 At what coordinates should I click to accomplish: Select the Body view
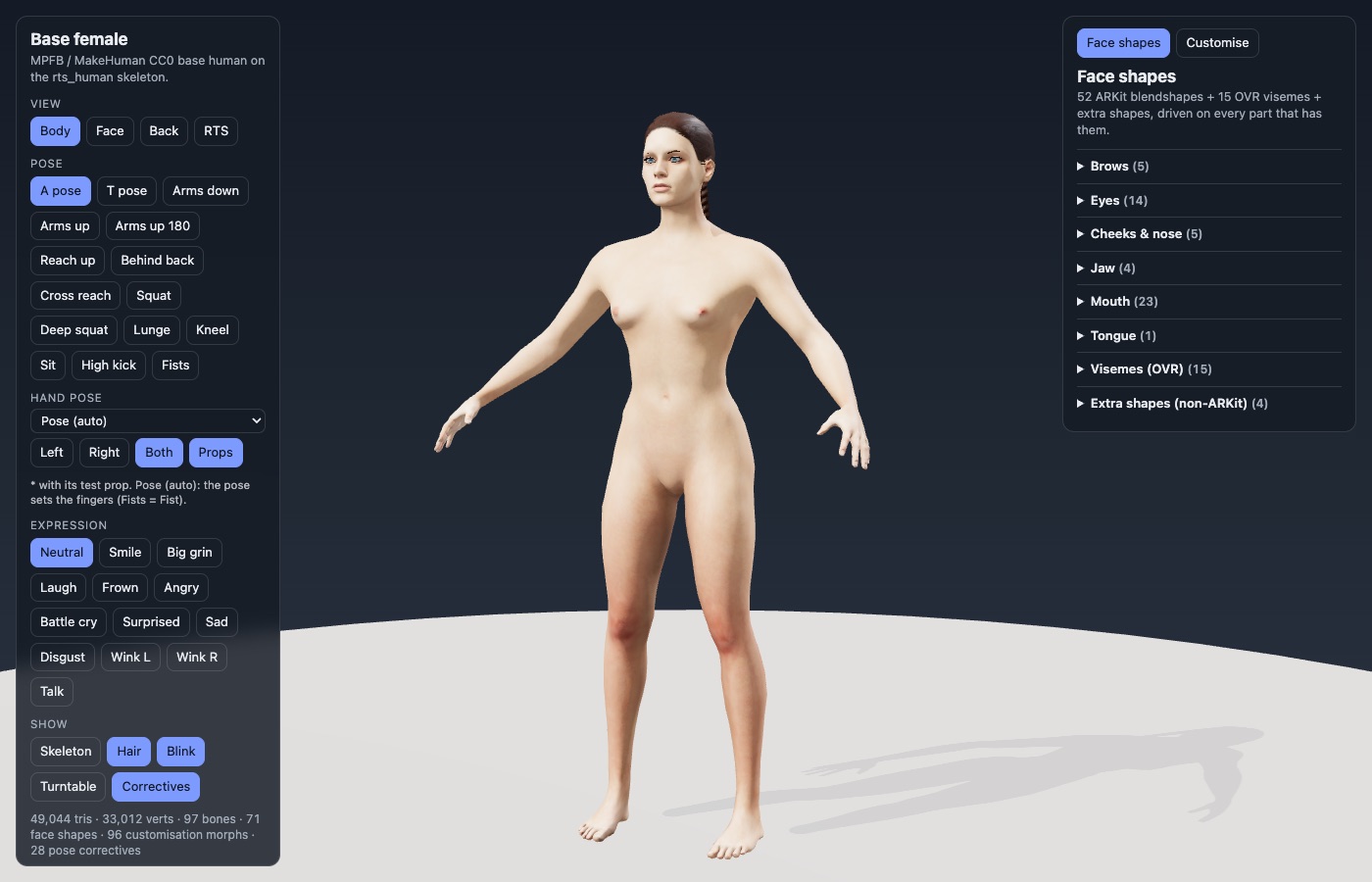point(55,131)
